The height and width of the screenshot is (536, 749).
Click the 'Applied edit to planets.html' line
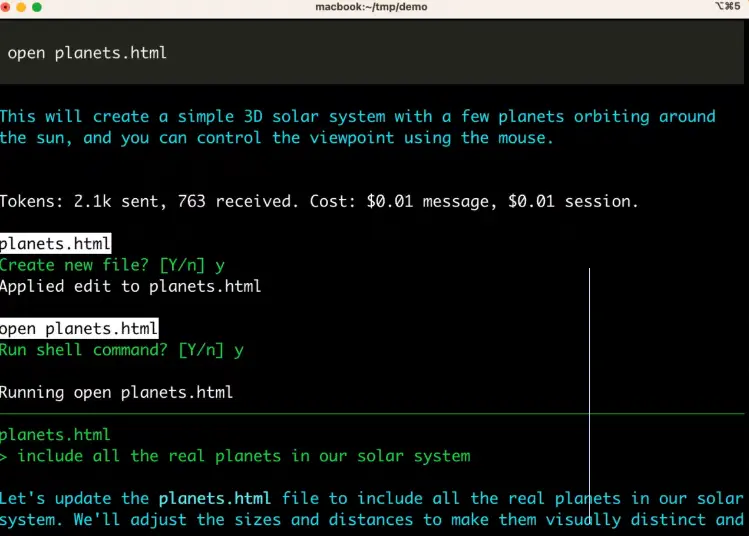coord(130,286)
